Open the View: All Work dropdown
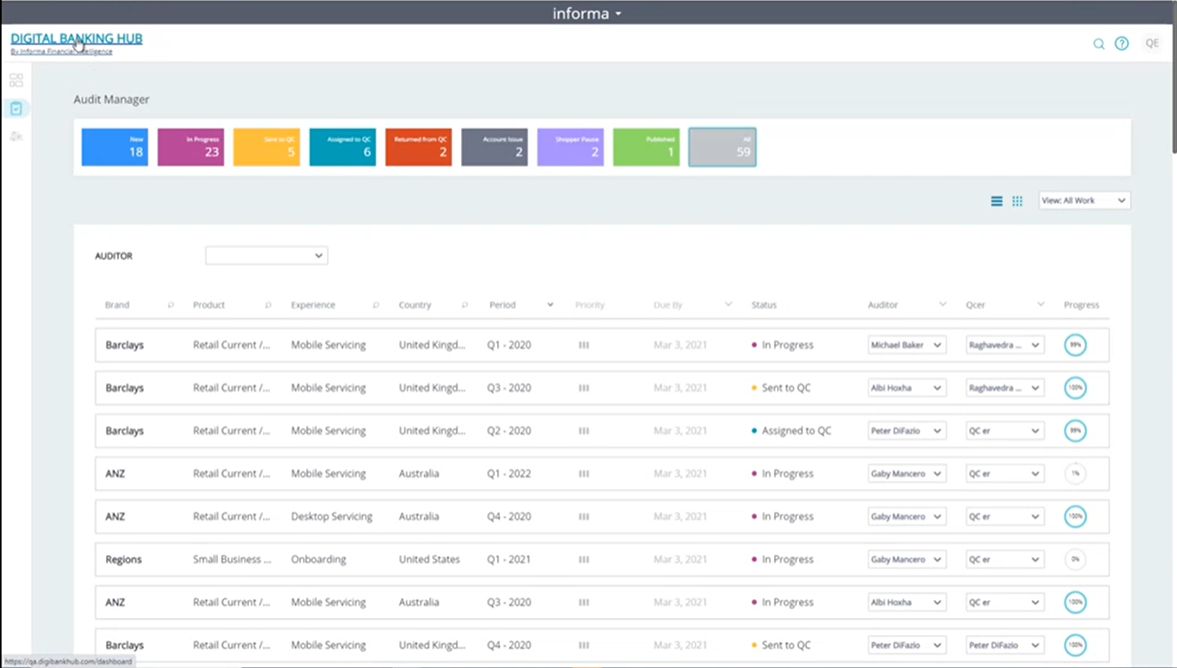The width and height of the screenshot is (1177, 668). point(1084,200)
